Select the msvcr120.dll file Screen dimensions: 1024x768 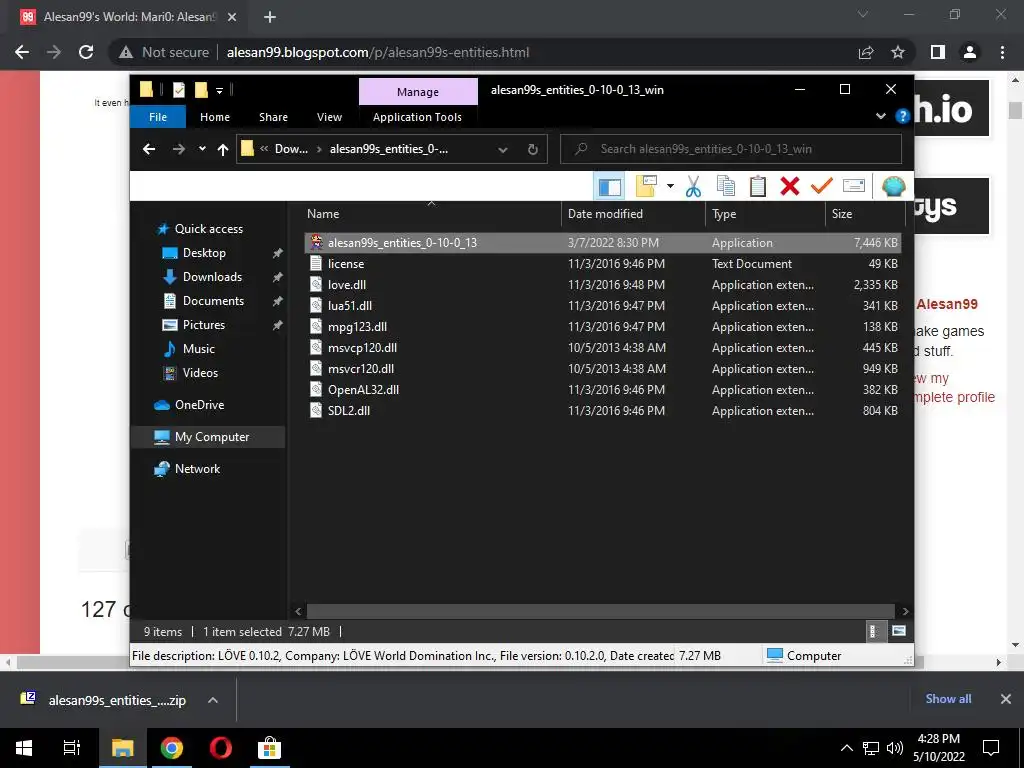click(603, 368)
